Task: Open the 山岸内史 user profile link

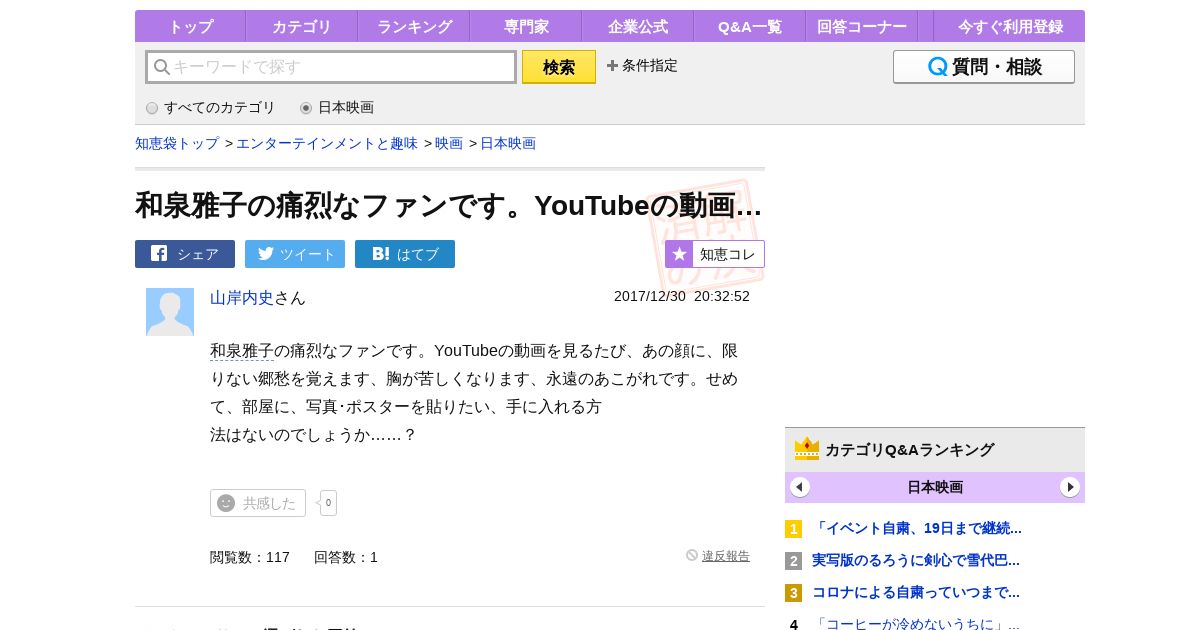Action: (x=241, y=298)
